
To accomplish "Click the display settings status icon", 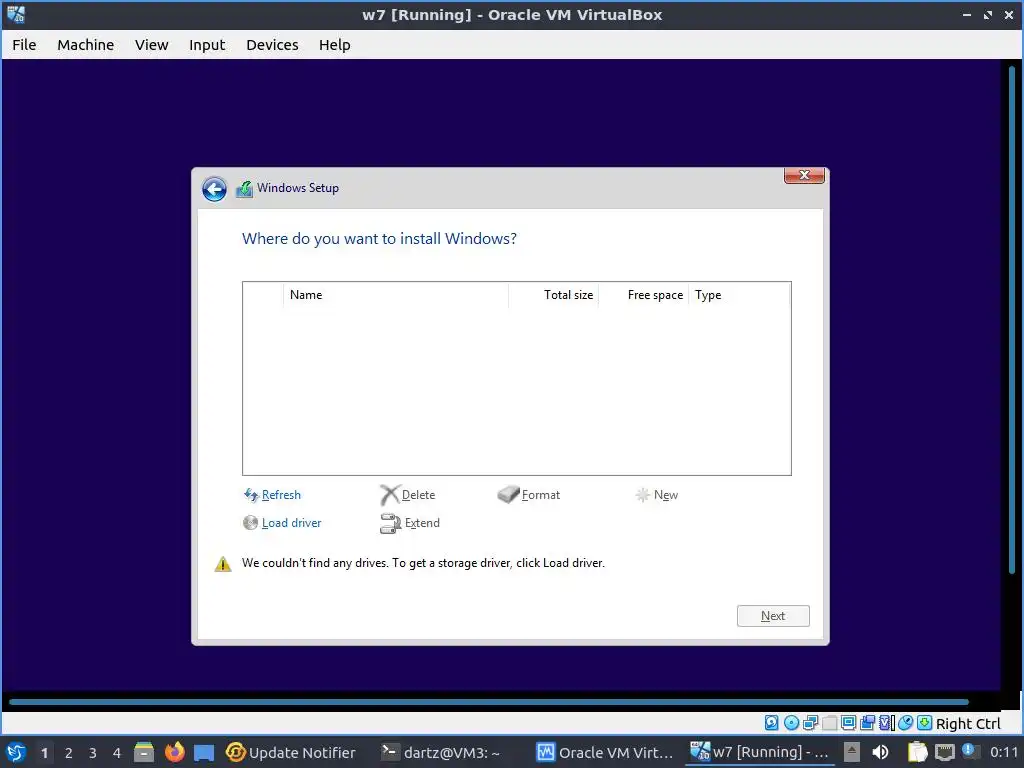I will pos(848,723).
